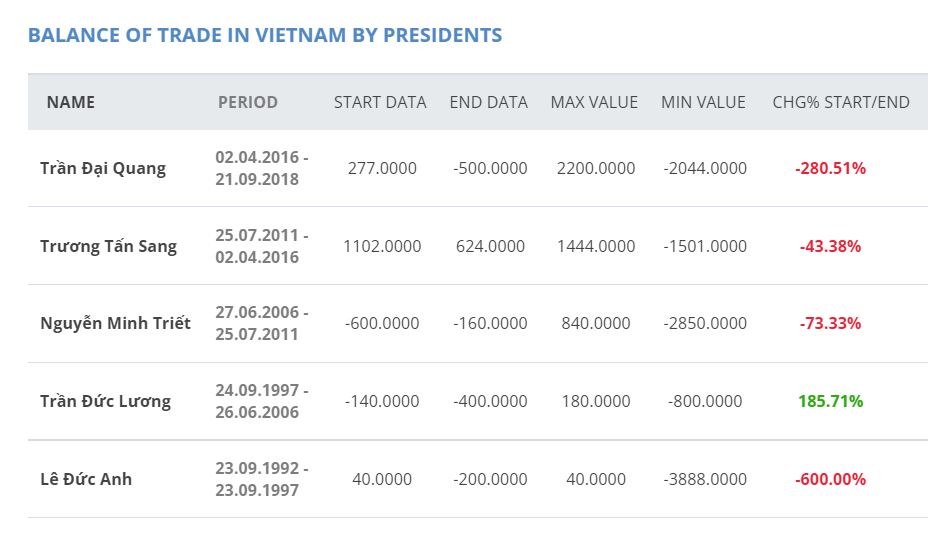The width and height of the screenshot is (950, 533).
Task: Click the -3888.0000 min value cell
Action: [705, 479]
